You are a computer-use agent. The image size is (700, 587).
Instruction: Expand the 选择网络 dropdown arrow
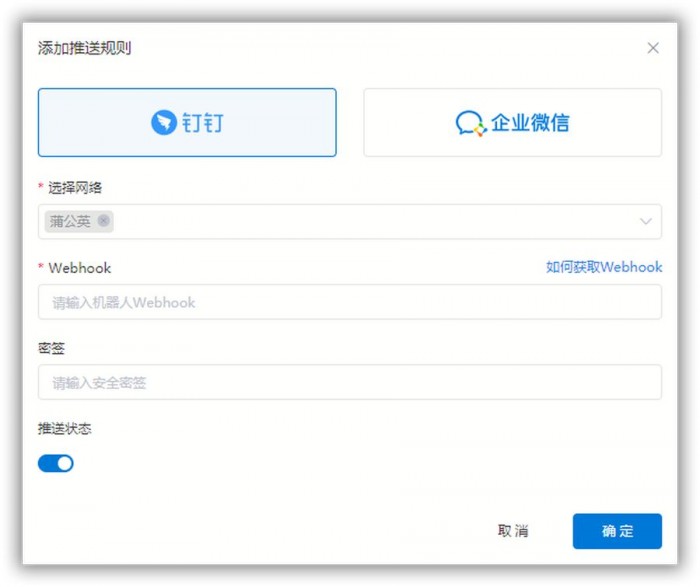(646, 221)
